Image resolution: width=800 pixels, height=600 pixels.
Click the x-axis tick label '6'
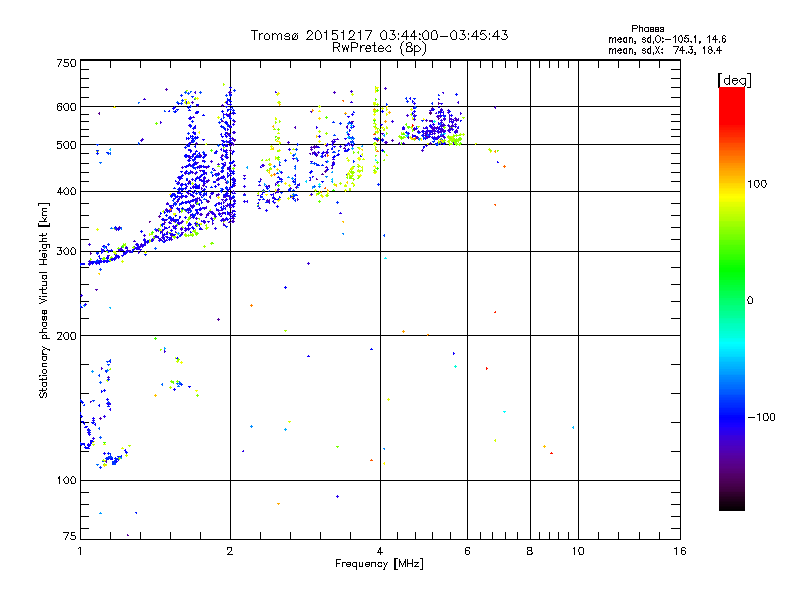[x=467, y=551]
